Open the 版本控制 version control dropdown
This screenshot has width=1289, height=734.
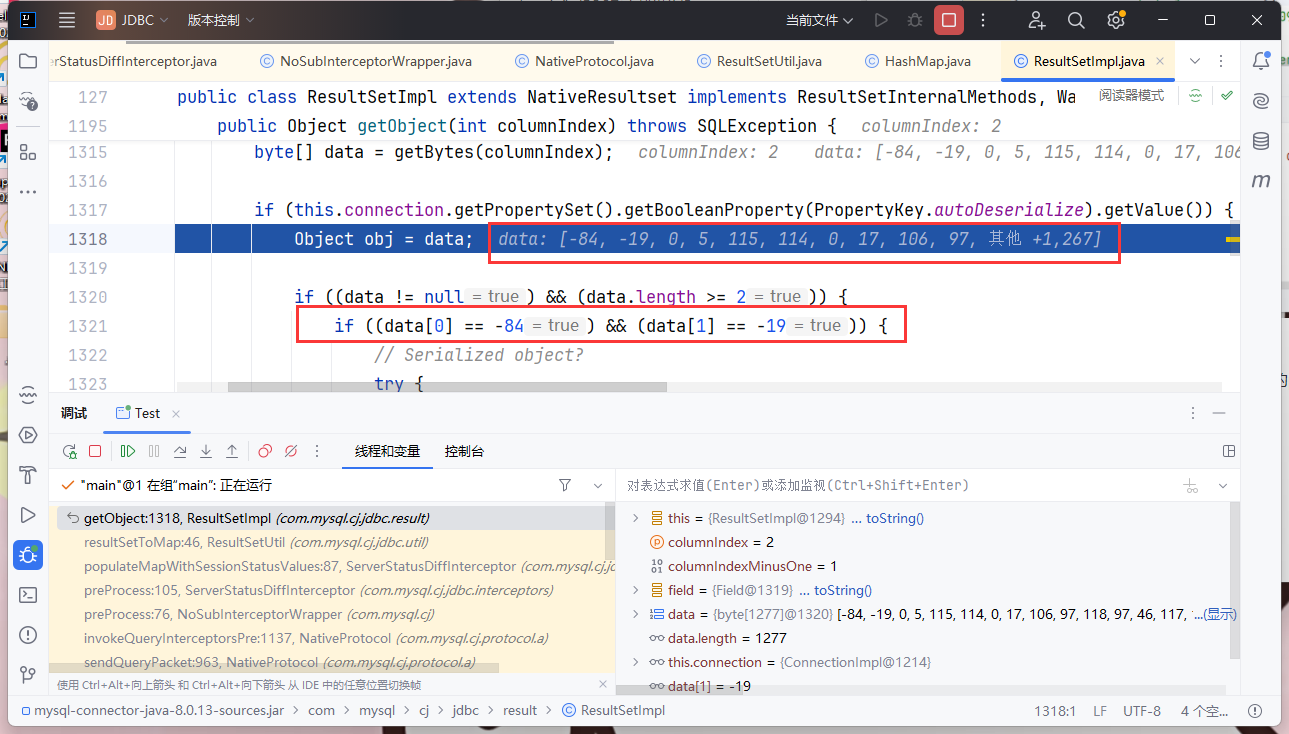pos(220,20)
